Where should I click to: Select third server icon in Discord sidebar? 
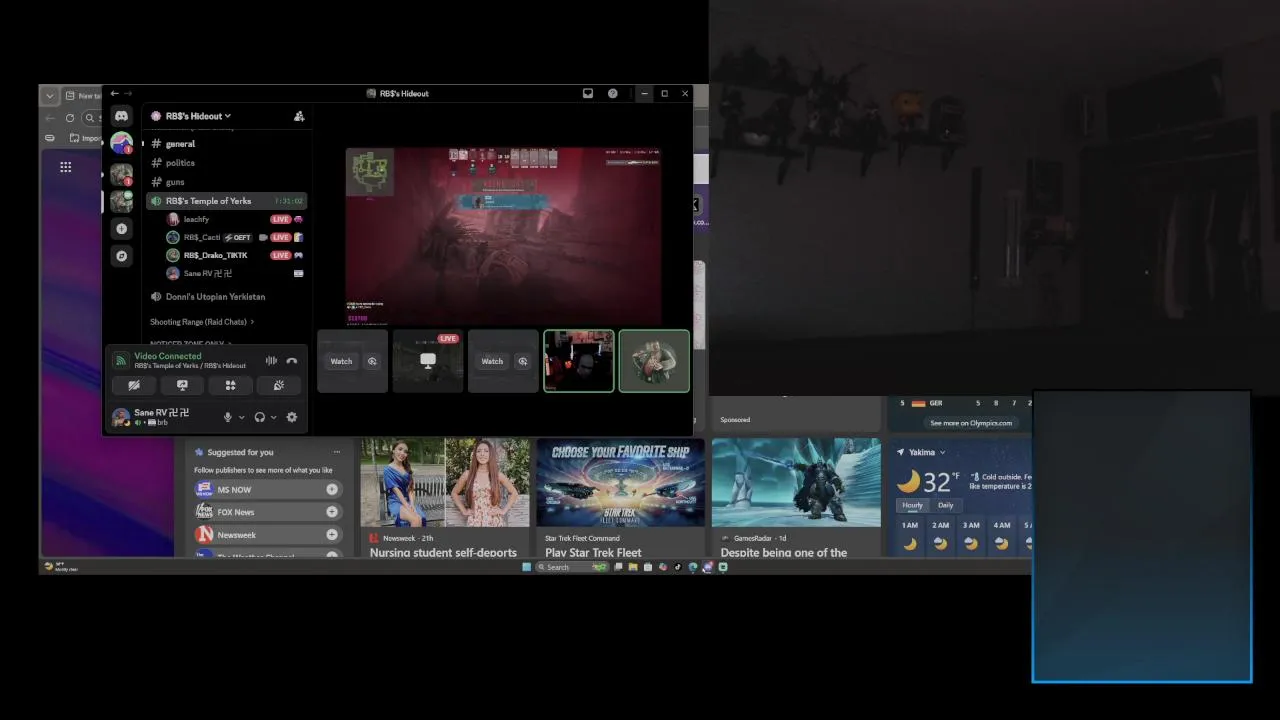121,201
